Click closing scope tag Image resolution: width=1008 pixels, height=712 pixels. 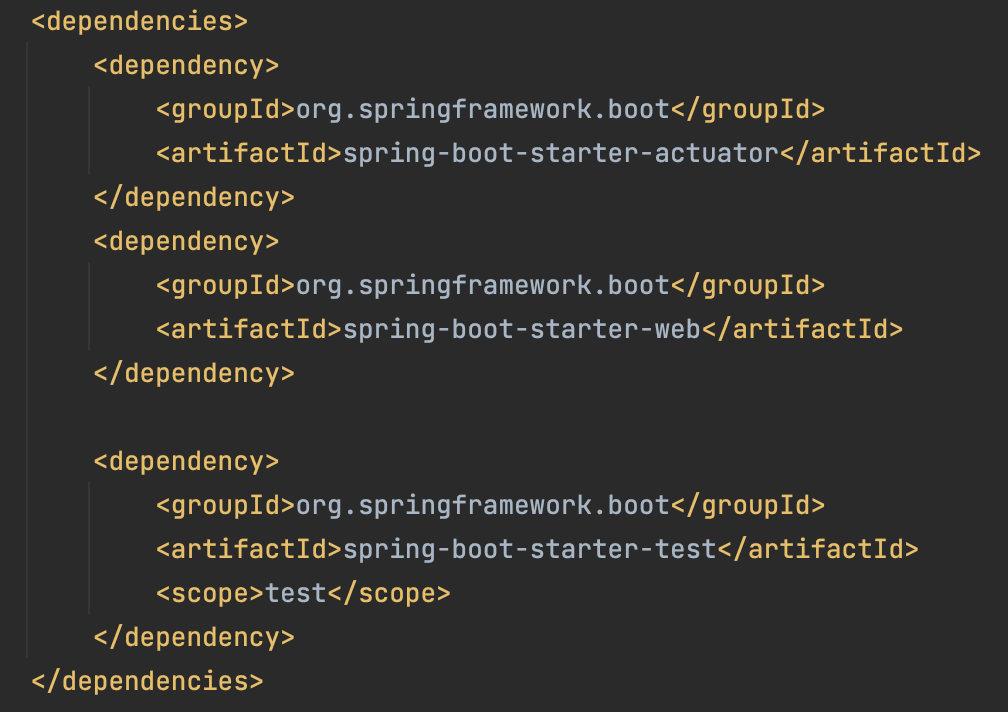(x=390, y=593)
